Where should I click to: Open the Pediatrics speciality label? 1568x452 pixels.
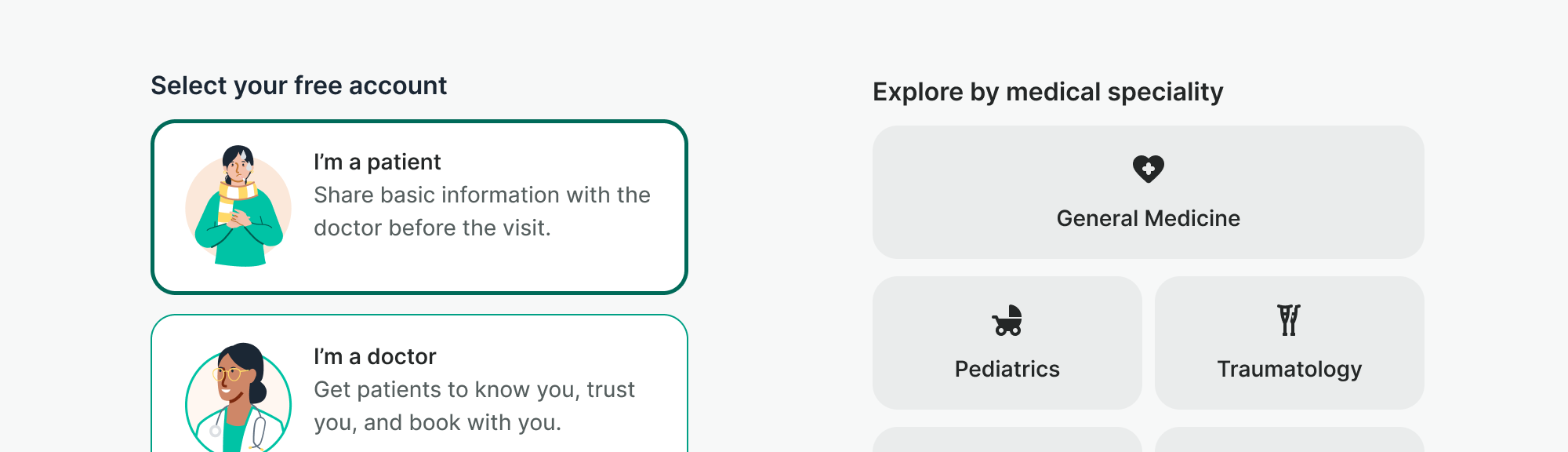click(1007, 369)
